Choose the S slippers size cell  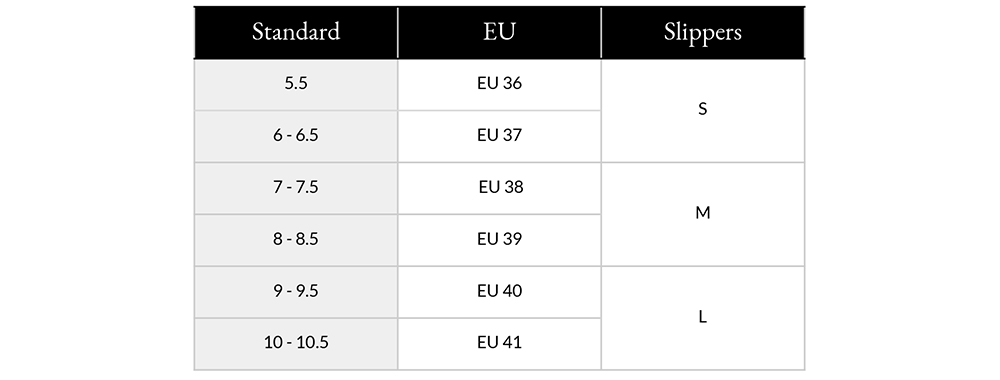tap(703, 110)
